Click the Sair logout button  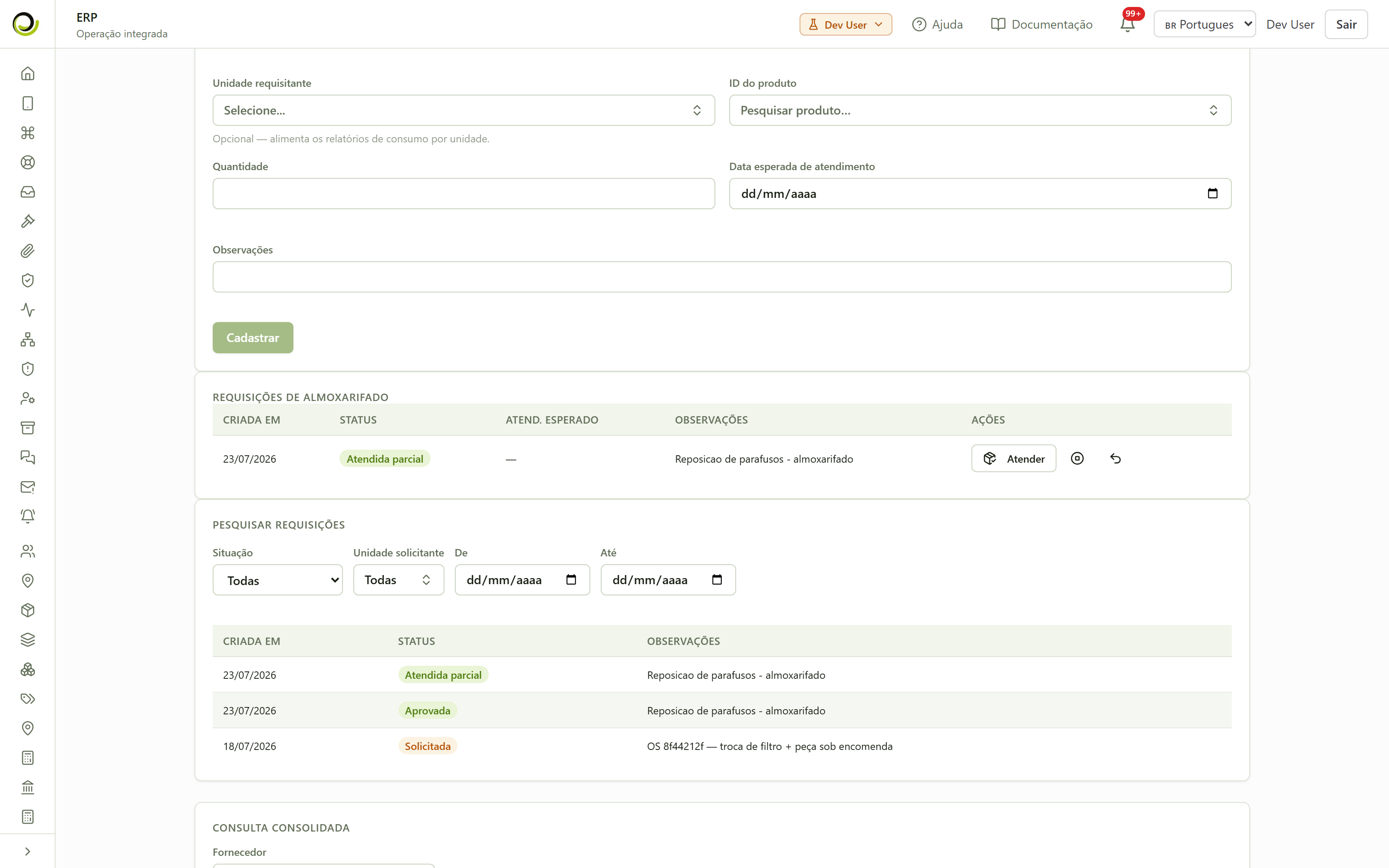1346,24
